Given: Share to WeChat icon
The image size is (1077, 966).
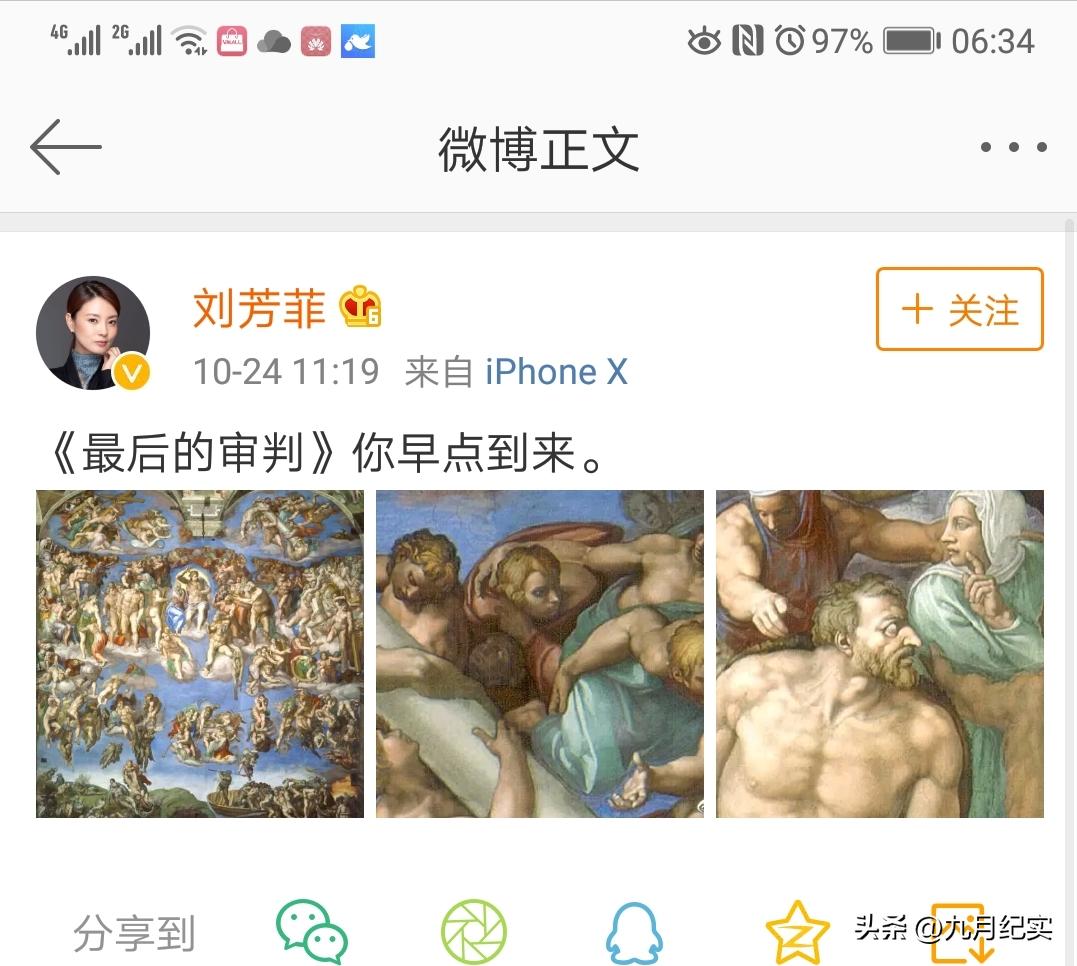Looking at the screenshot, I should [313, 932].
